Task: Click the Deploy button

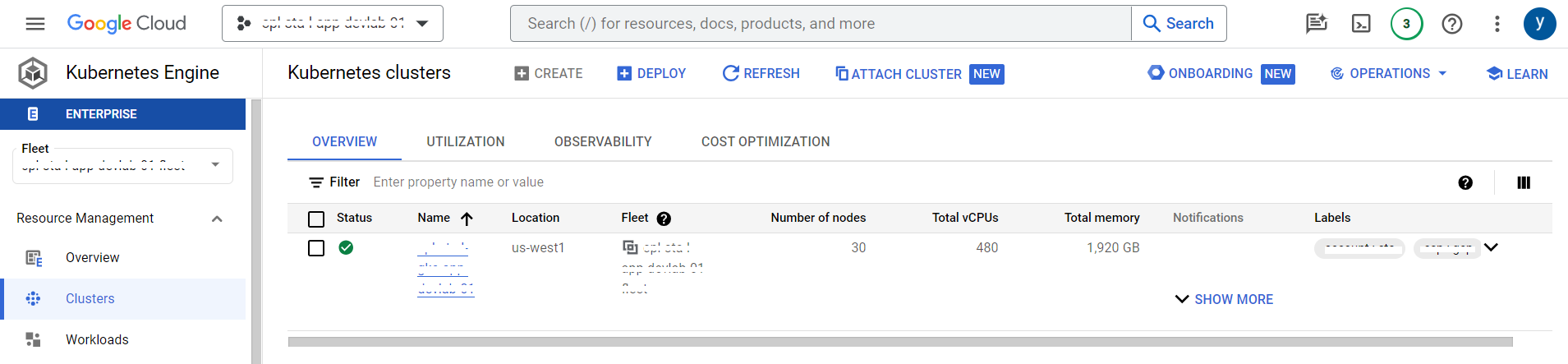Action: (x=651, y=74)
